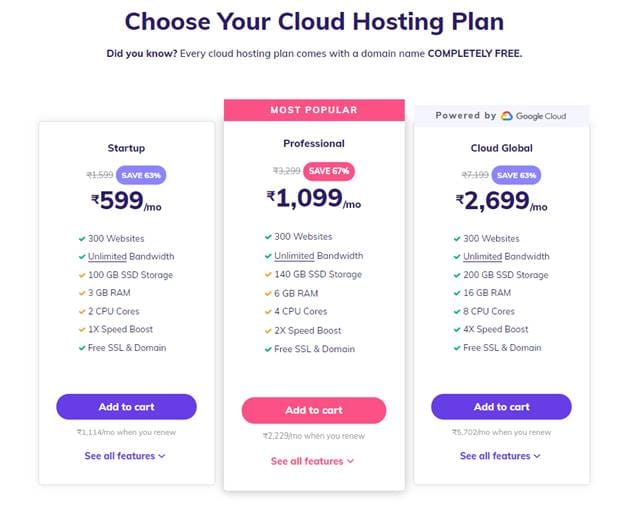Screen dimensions: 628x511
Task: Click the Startup SAVE 63% badge
Action: (141, 175)
